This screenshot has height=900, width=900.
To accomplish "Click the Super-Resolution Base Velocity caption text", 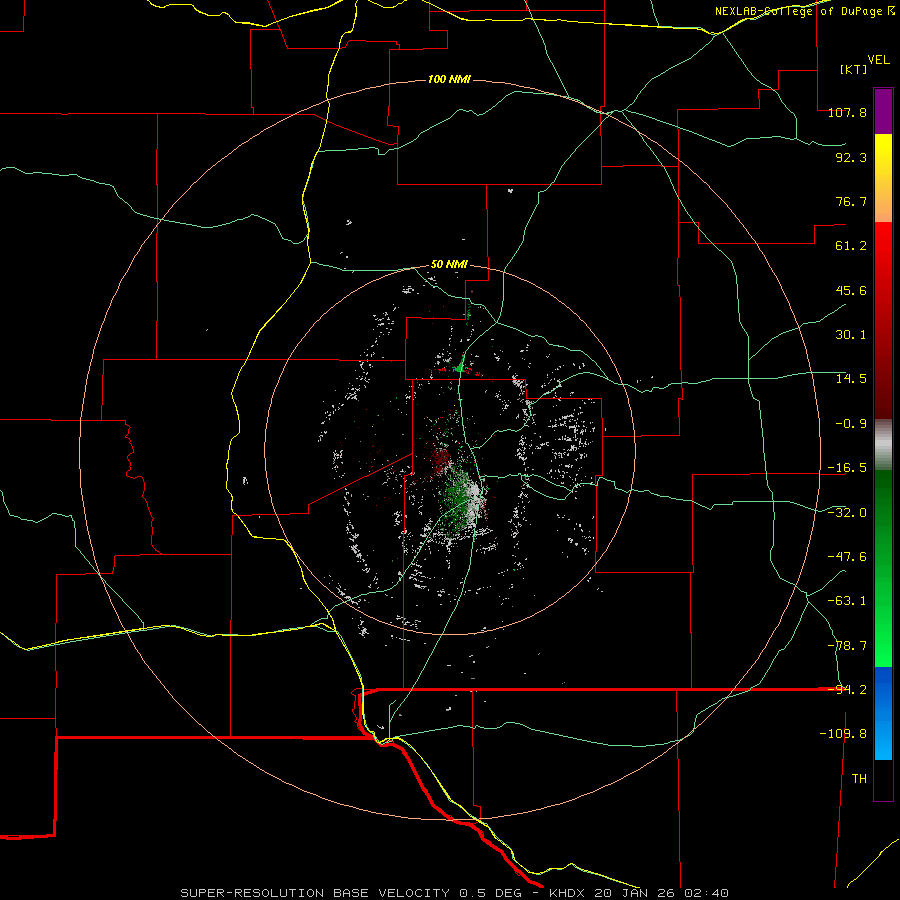I will pos(454,893).
